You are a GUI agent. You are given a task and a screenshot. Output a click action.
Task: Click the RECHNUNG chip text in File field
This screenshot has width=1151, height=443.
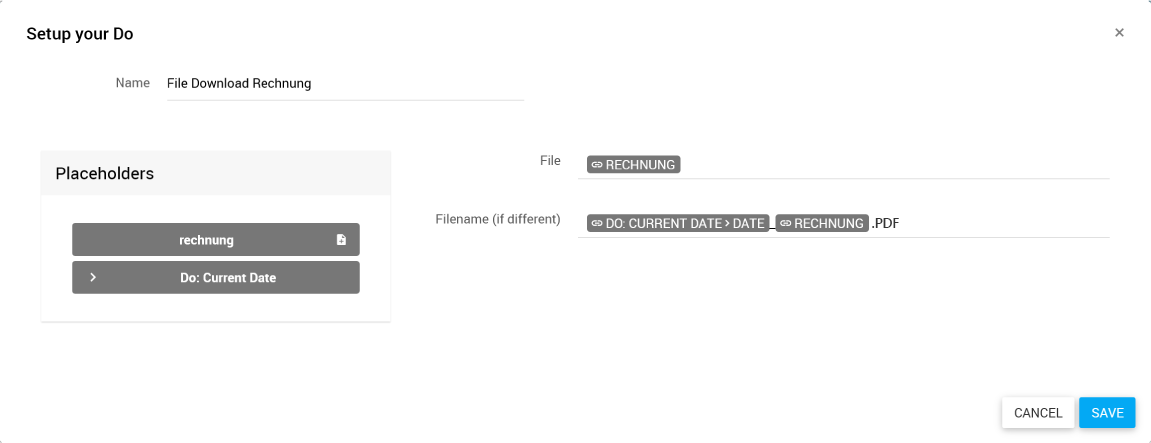(x=641, y=165)
